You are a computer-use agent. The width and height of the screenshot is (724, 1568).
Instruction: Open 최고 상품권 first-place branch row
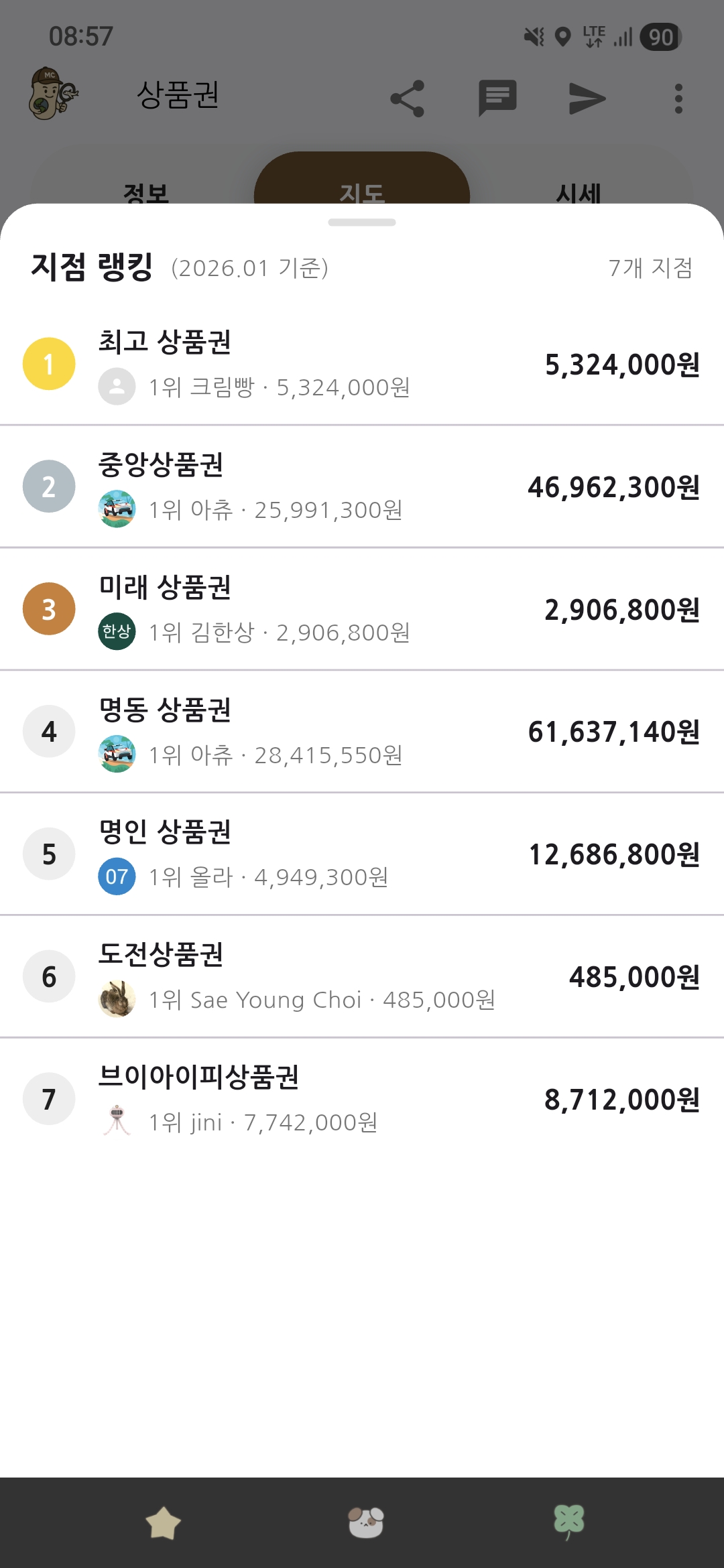click(x=362, y=364)
